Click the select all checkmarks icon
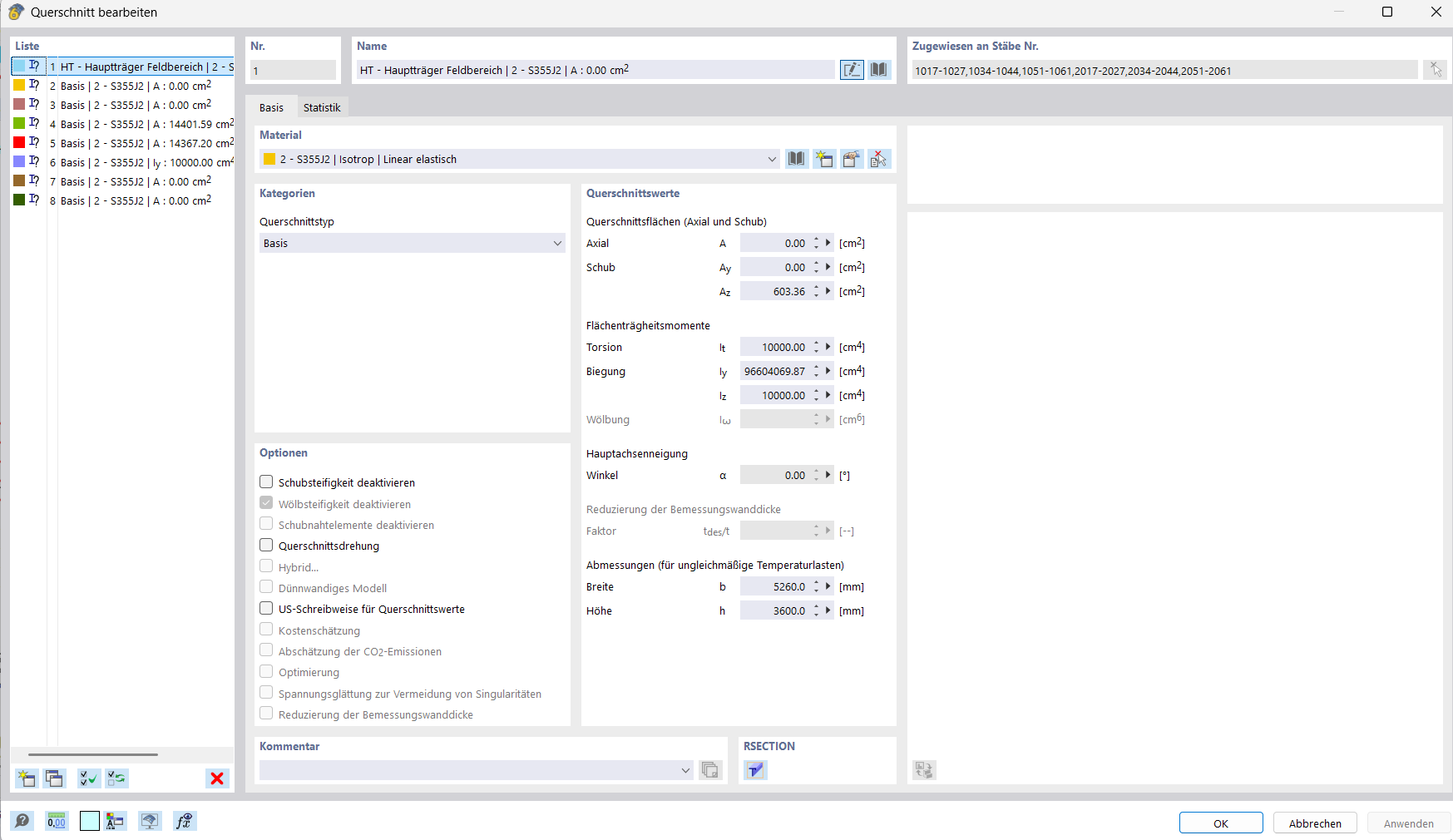The image size is (1453, 840). [88, 778]
